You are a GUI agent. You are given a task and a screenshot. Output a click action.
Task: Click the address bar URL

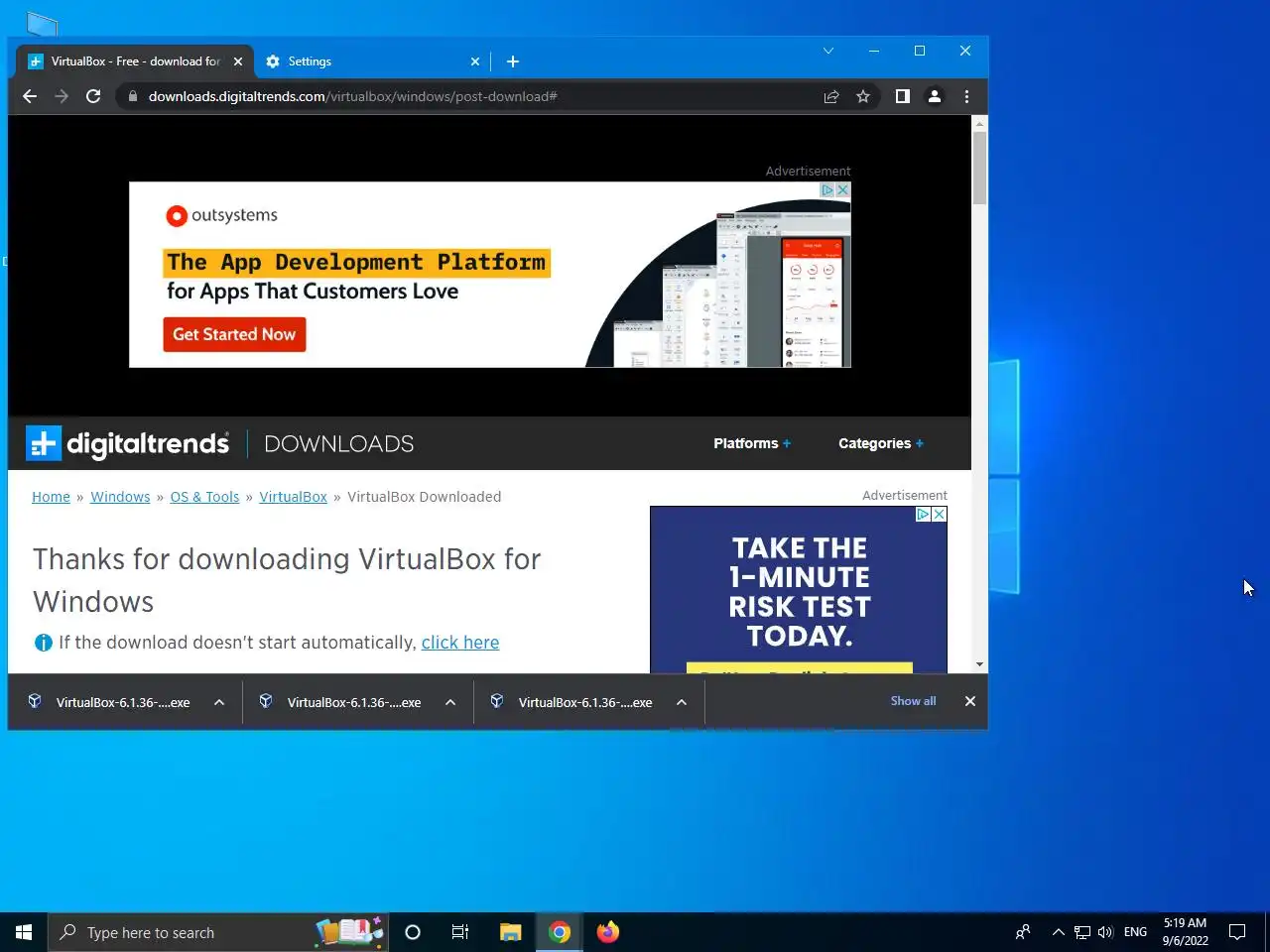352,96
